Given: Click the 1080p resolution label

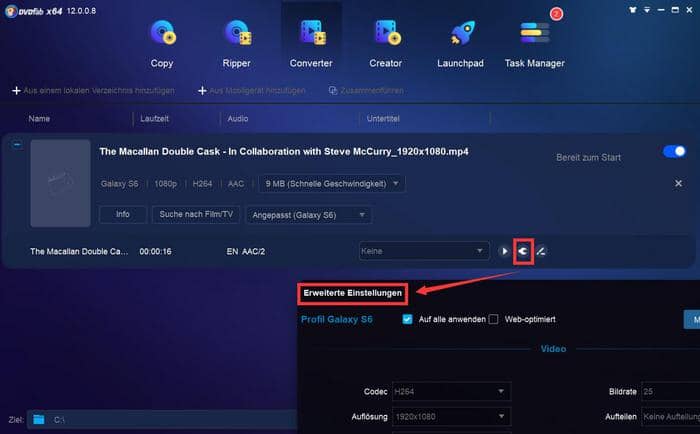Looking at the screenshot, I should tap(166, 184).
